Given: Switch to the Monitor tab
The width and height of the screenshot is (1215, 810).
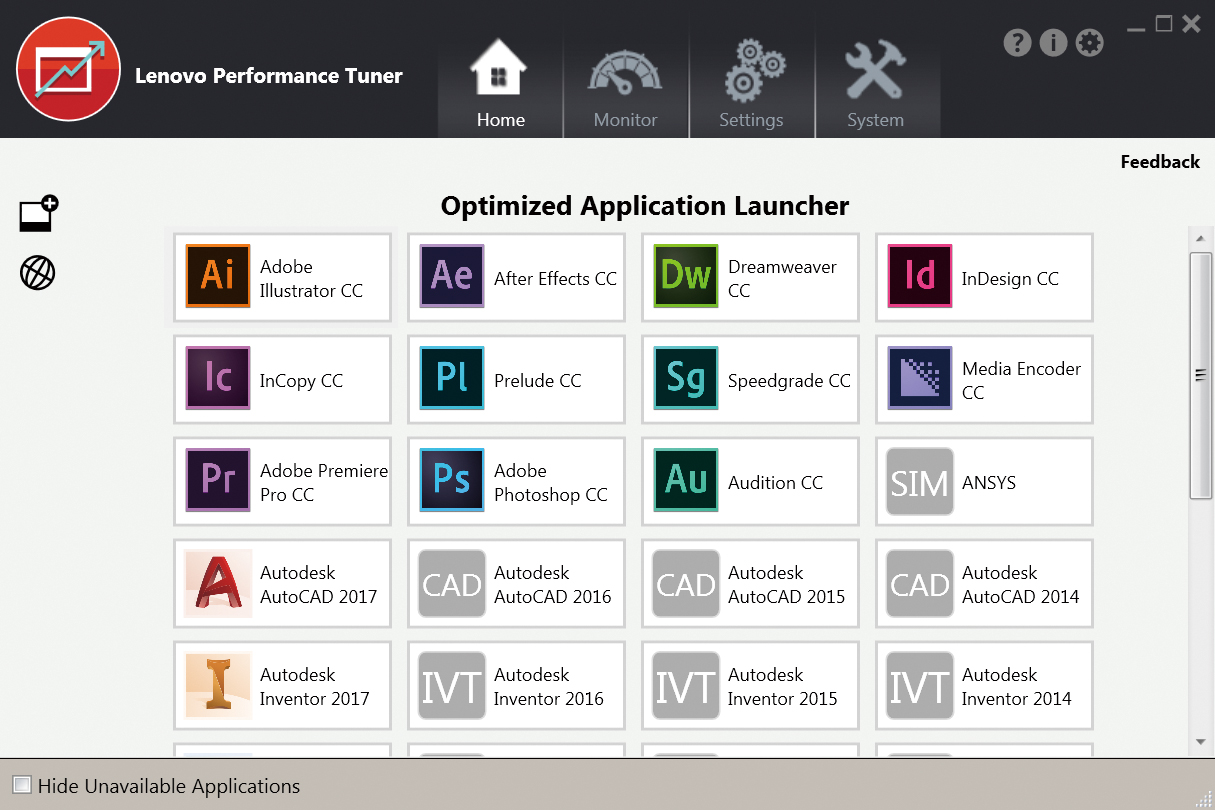Looking at the screenshot, I should pos(626,84).
